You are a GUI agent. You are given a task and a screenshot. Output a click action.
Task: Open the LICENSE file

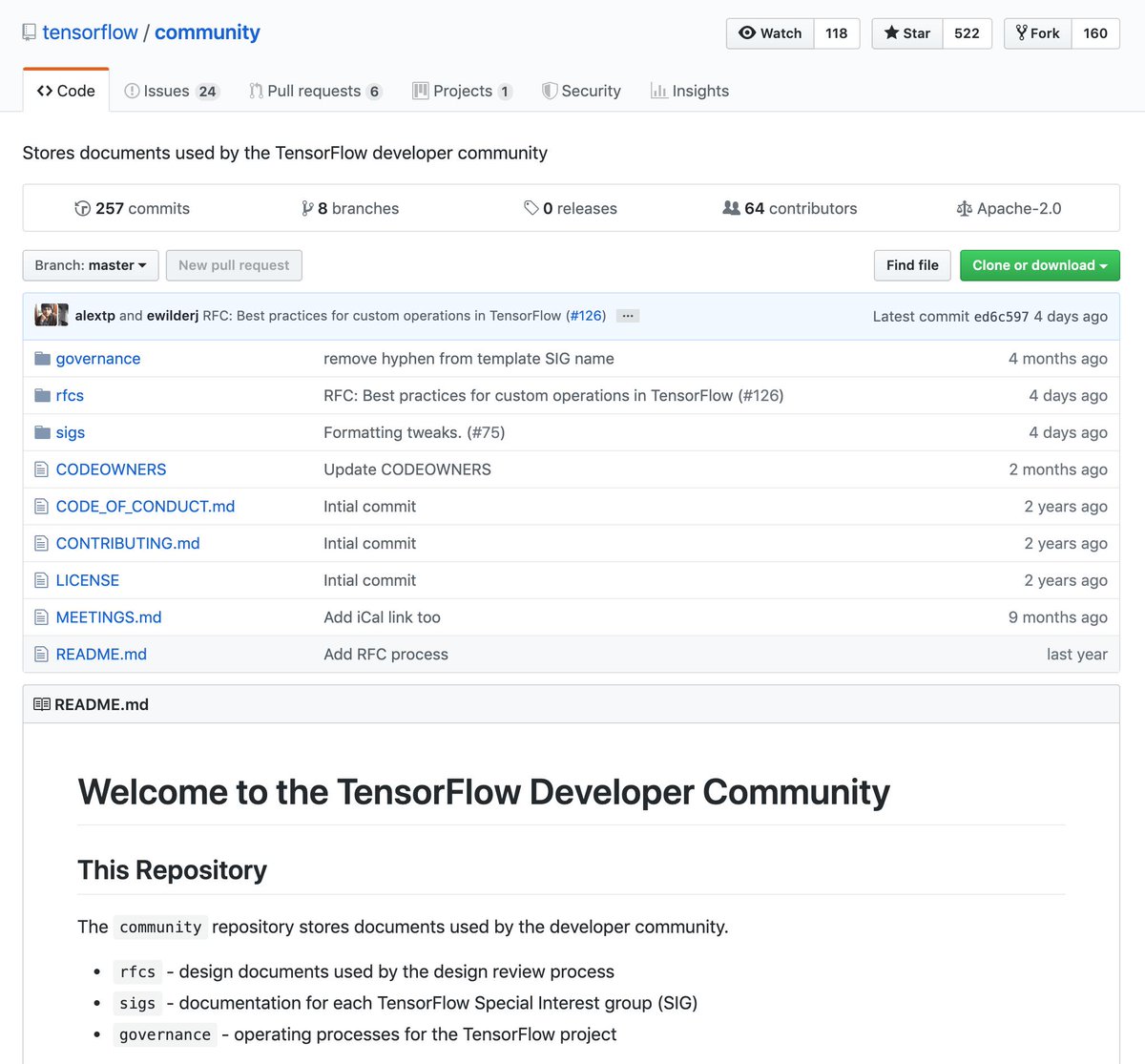click(88, 580)
